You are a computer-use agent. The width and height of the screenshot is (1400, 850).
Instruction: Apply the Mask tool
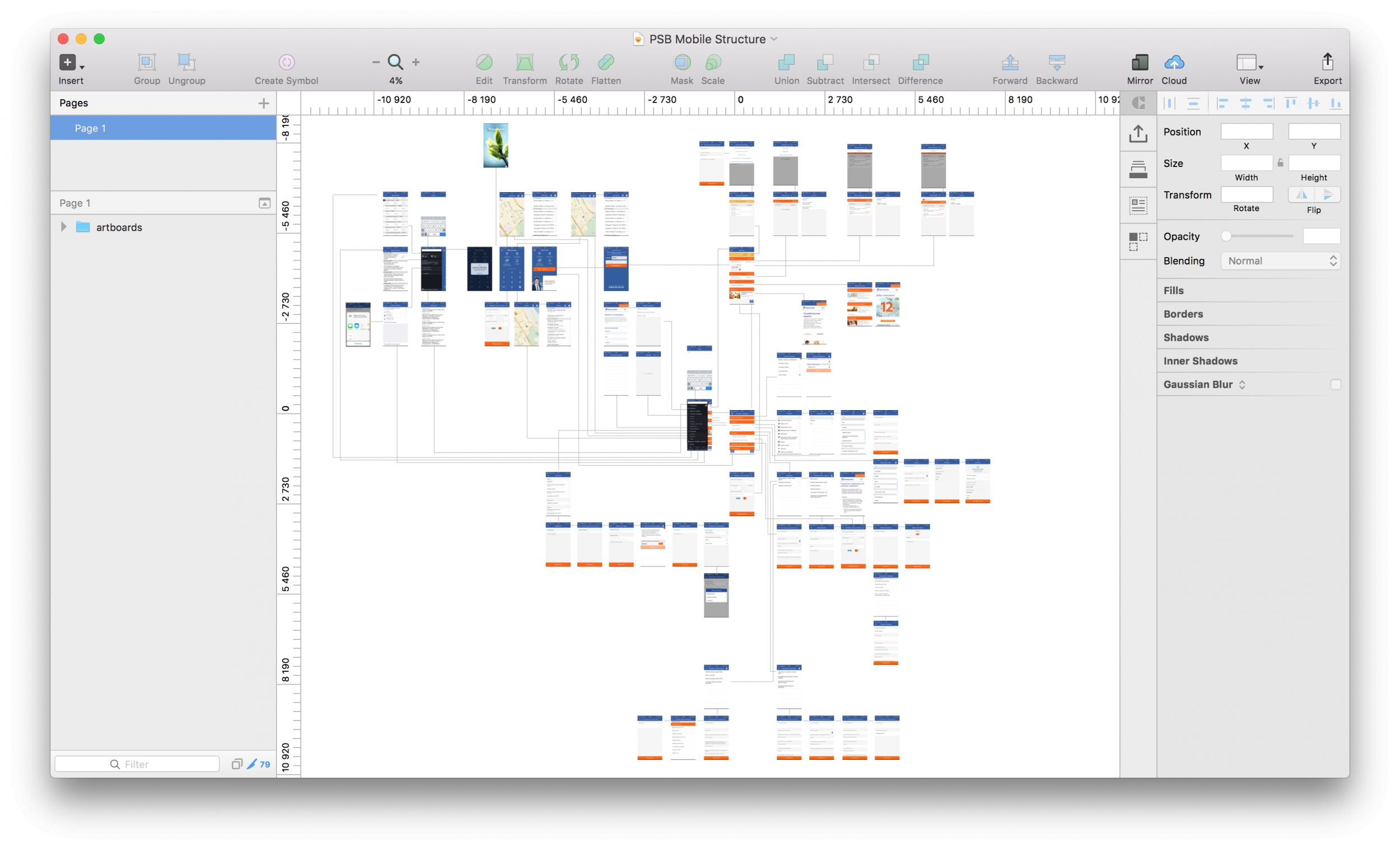(682, 62)
